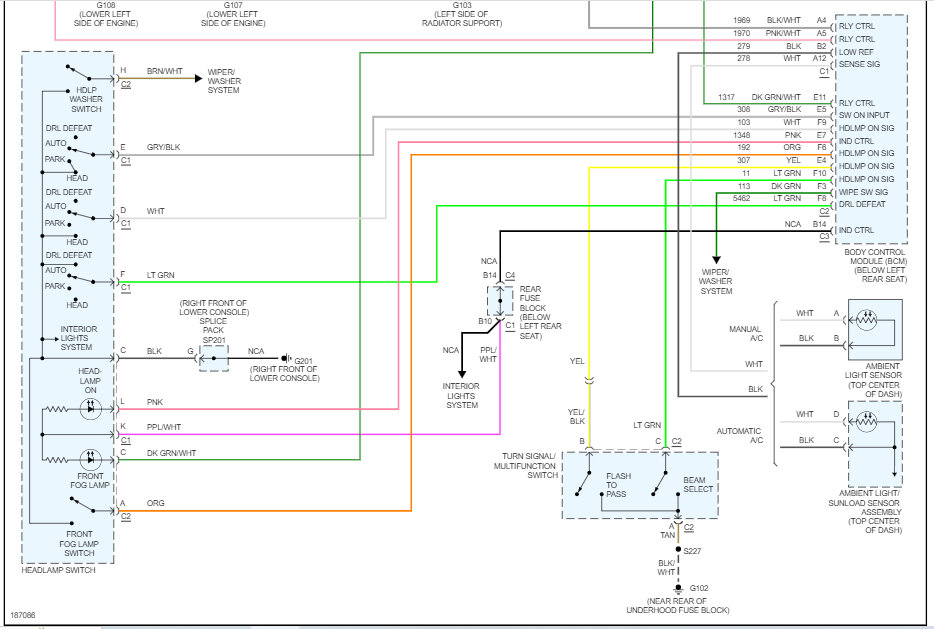934x629 pixels.
Task: Click BCM pin label A12
Action: pos(820,58)
